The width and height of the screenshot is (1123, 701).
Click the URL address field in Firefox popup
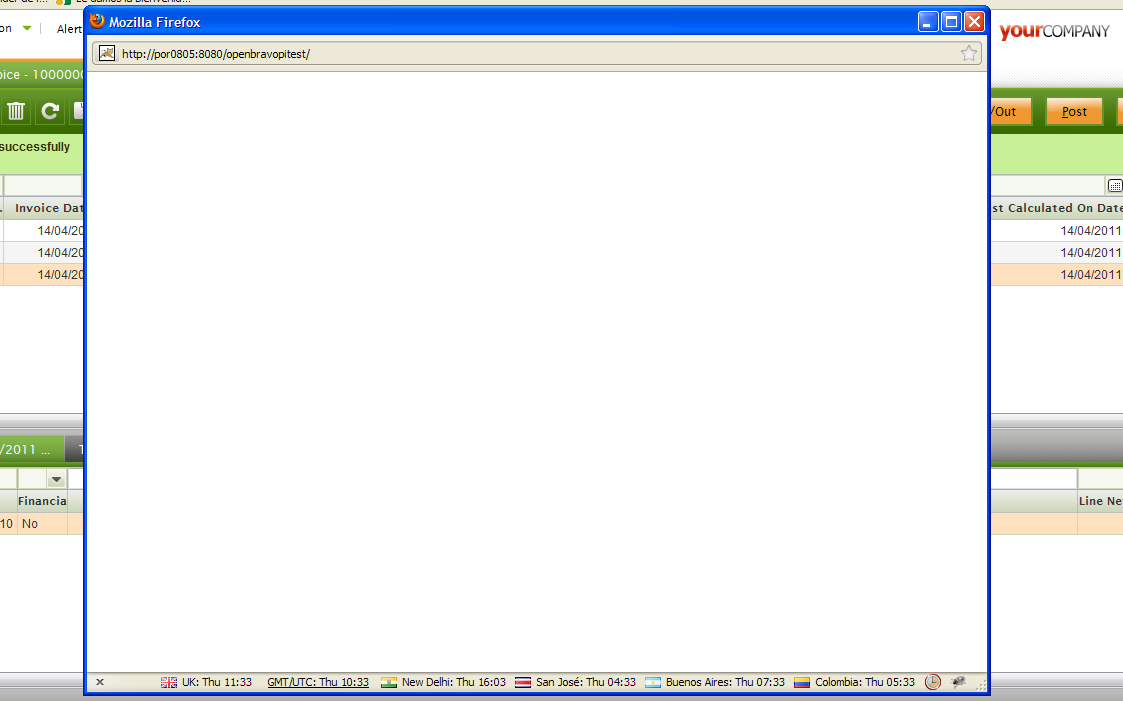[537, 54]
